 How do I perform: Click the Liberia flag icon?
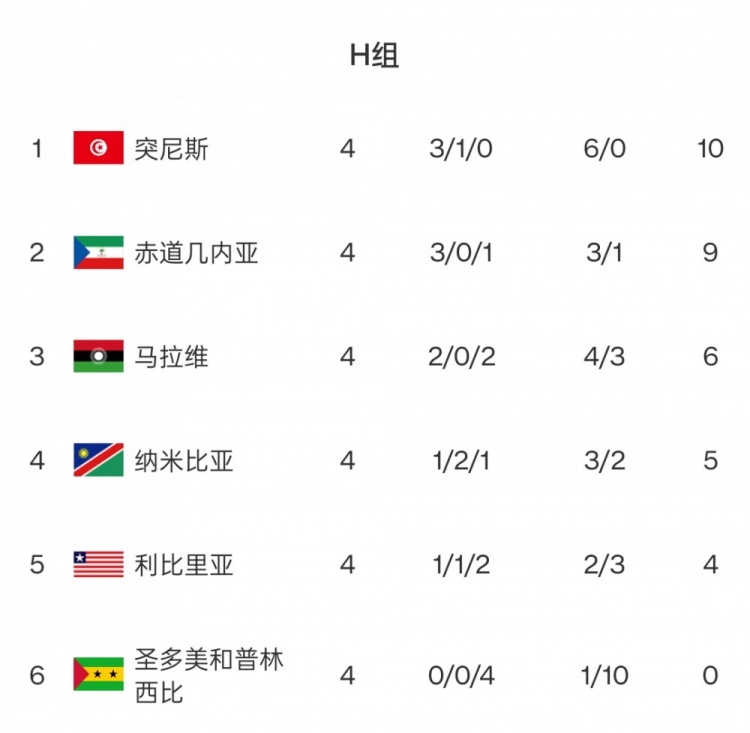(x=98, y=564)
